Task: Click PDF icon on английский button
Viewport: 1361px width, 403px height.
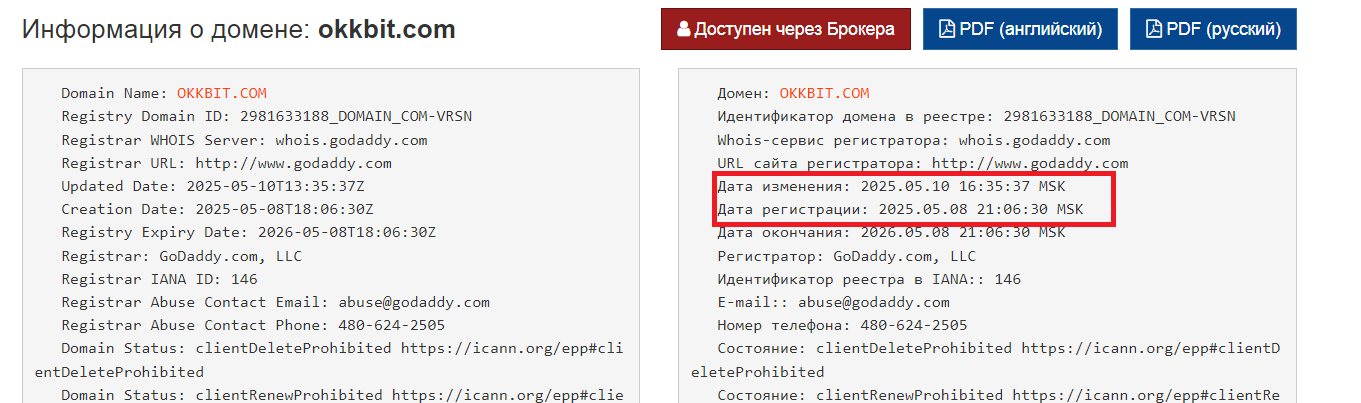Action: click(x=947, y=29)
